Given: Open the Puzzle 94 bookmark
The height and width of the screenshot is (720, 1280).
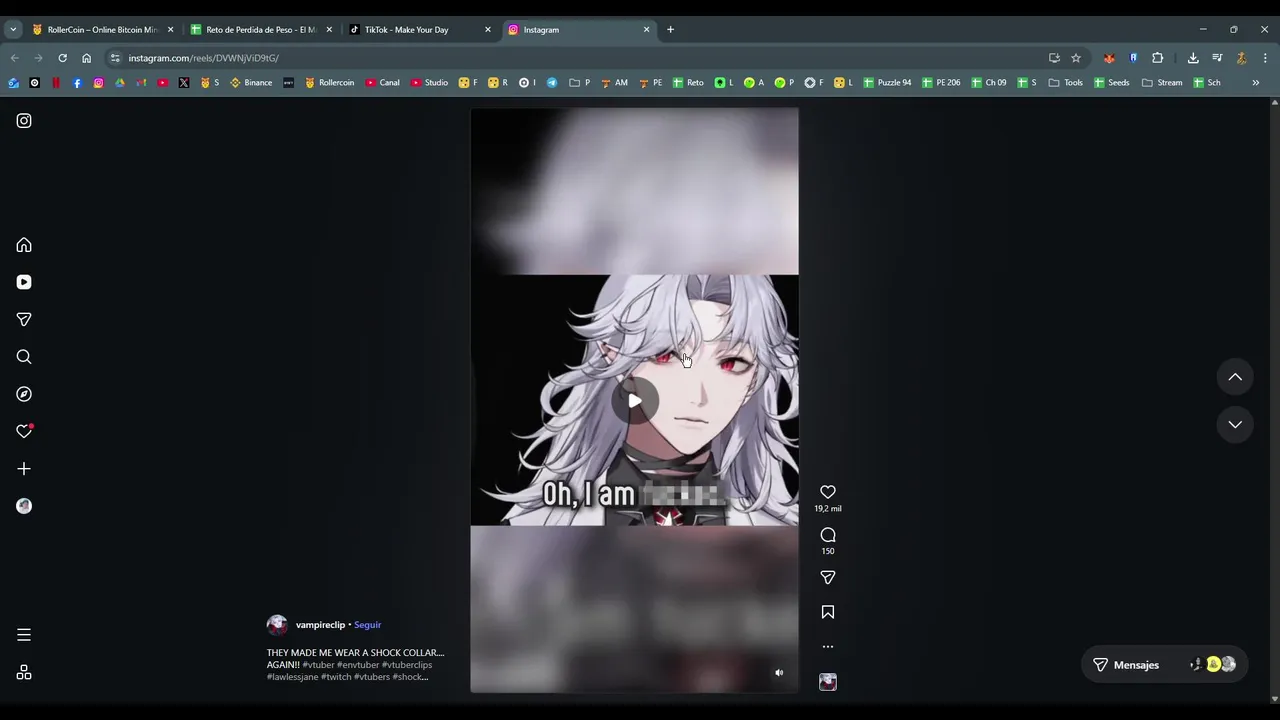Looking at the screenshot, I should (887, 83).
